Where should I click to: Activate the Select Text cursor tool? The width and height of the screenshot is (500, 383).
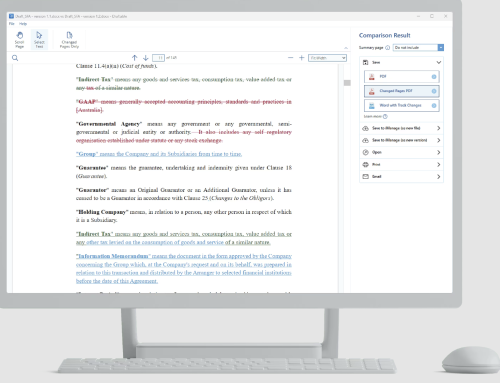tap(39, 40)
